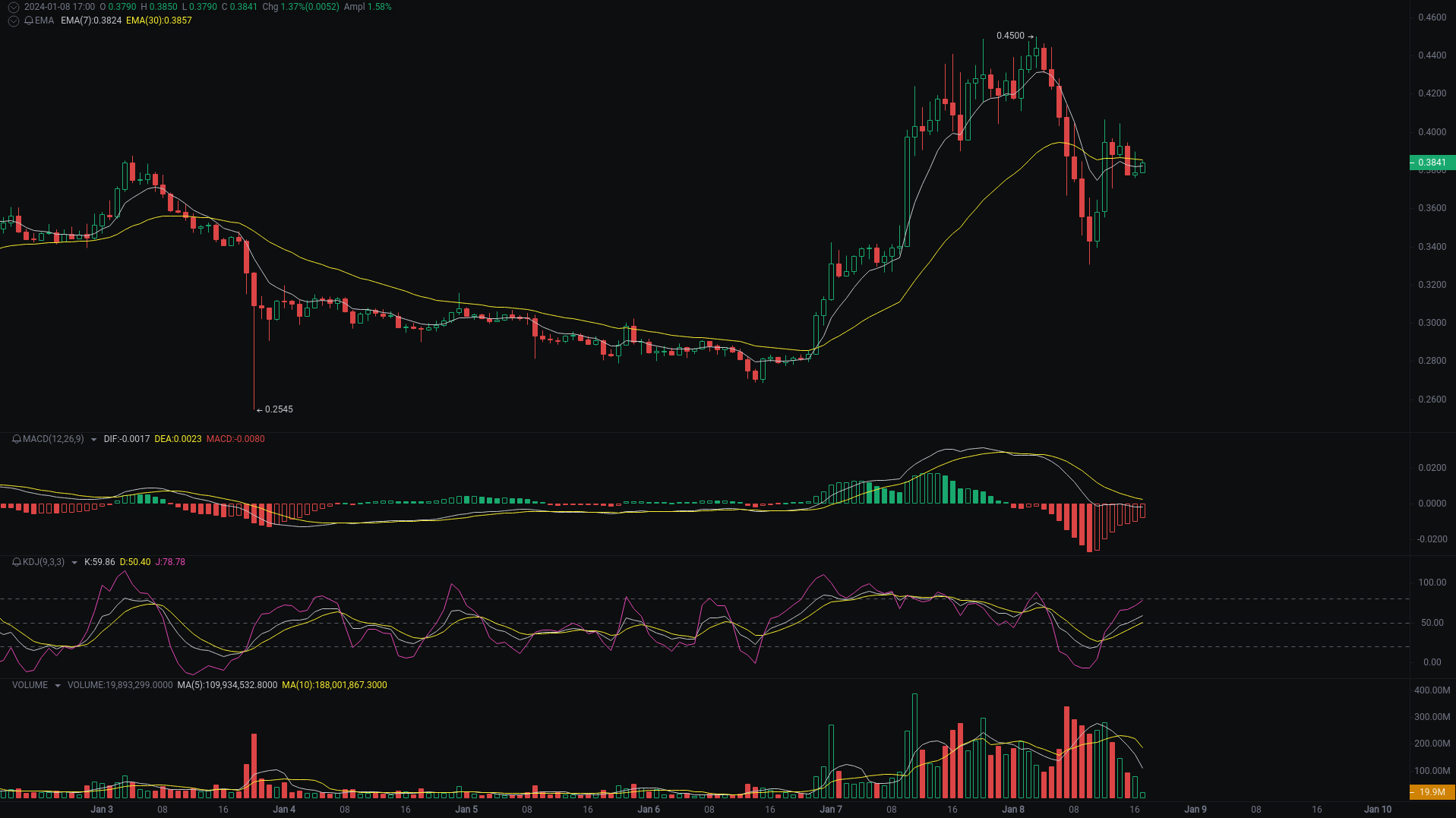Click the 0.4500 high price marker
Image resolution: width=1456 pixels, height=818 pixels.
click(x=1009, y=35)
